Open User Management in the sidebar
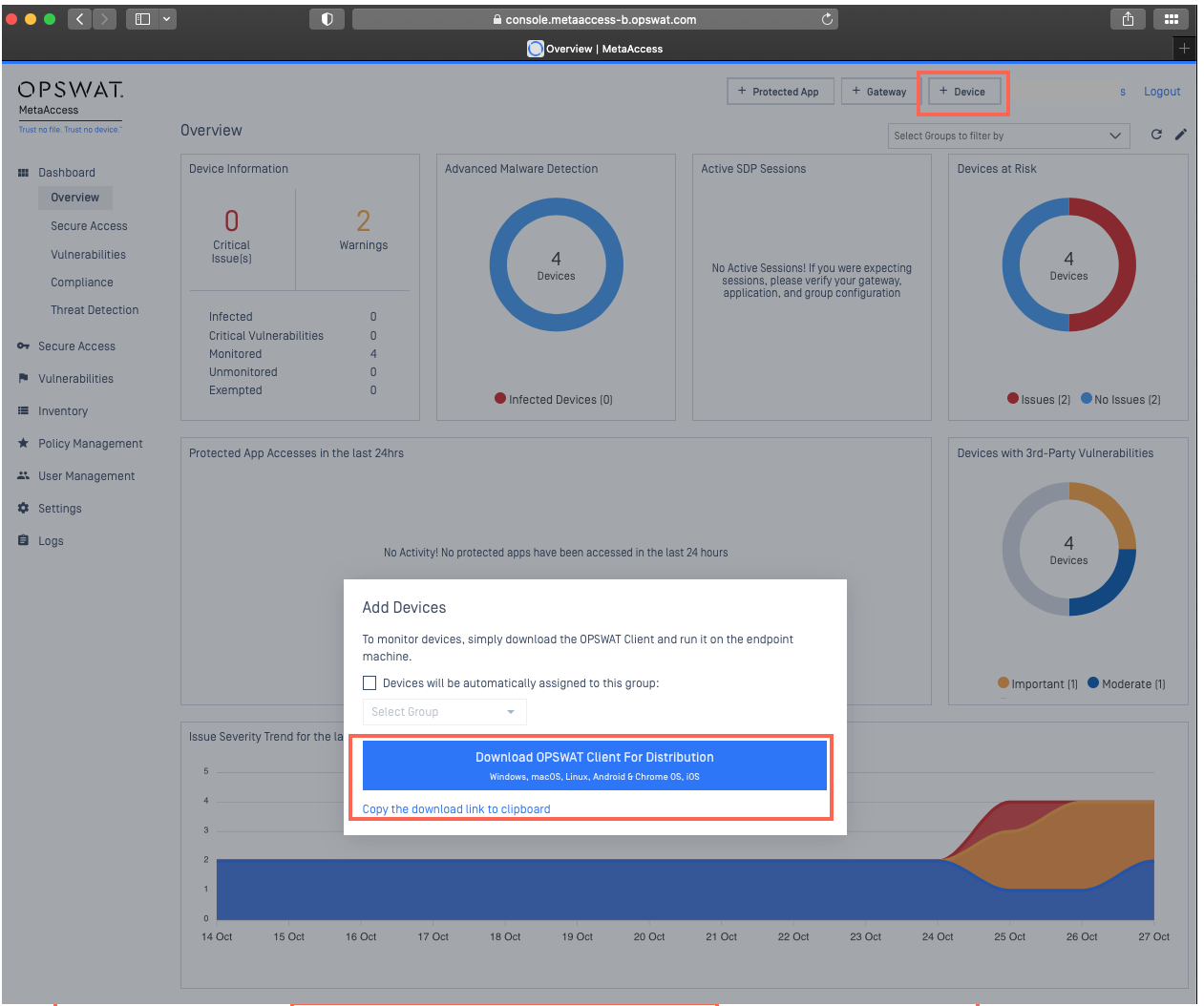 tap(87, 476)
